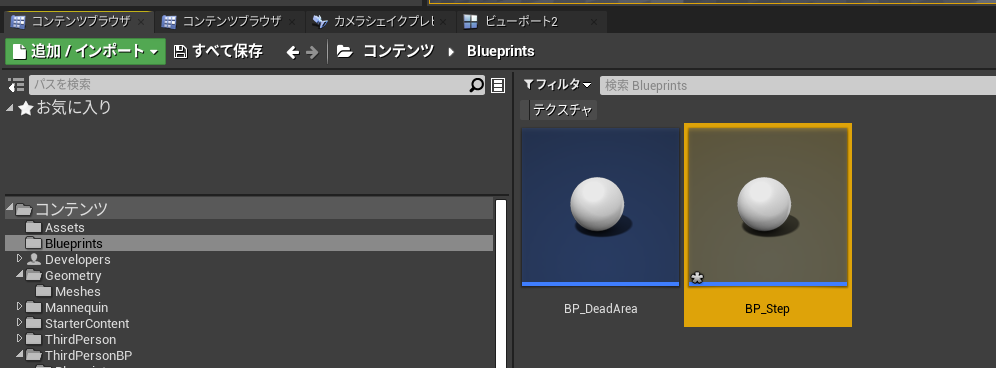The width and height of the screenshot is (996, 368).
Task: Click the StarterContent folder icon
Action: 34,323
